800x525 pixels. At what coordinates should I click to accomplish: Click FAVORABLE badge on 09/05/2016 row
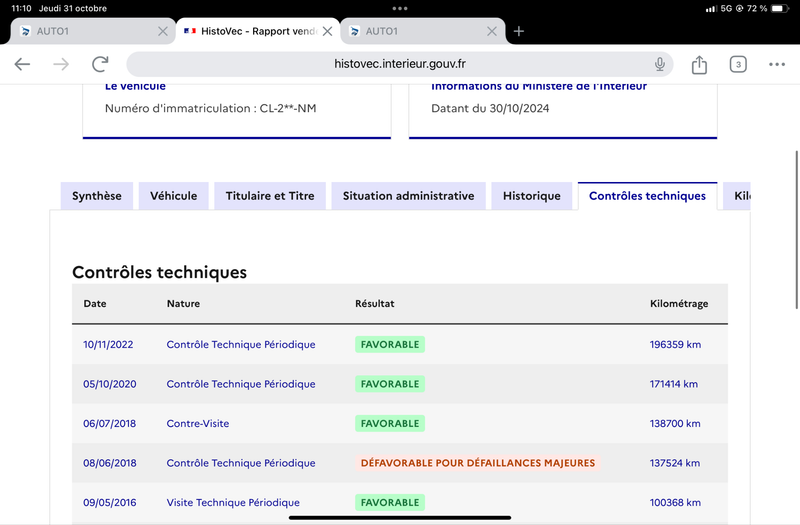(390, 503)
